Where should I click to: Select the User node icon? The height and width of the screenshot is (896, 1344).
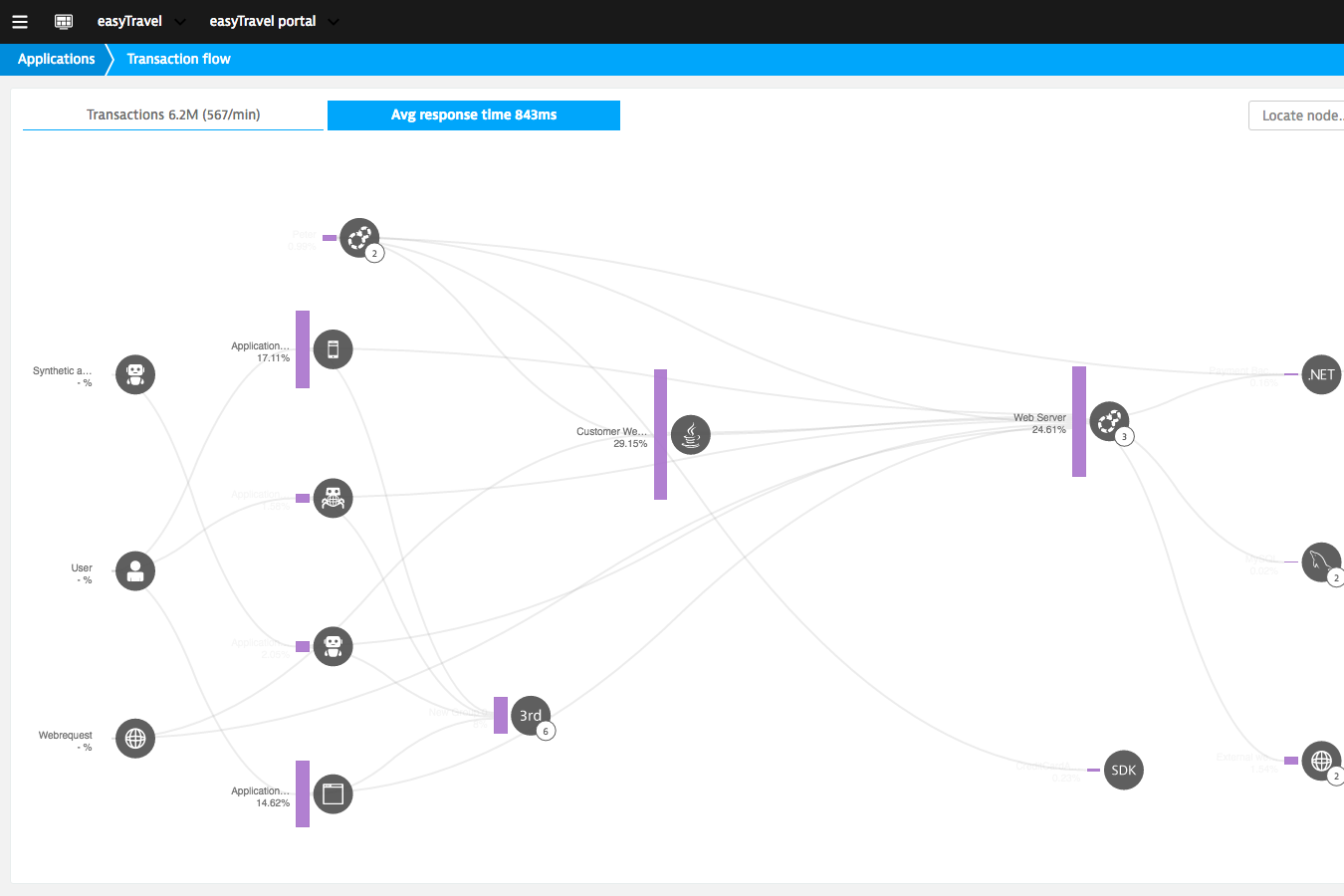coord(135,571)
